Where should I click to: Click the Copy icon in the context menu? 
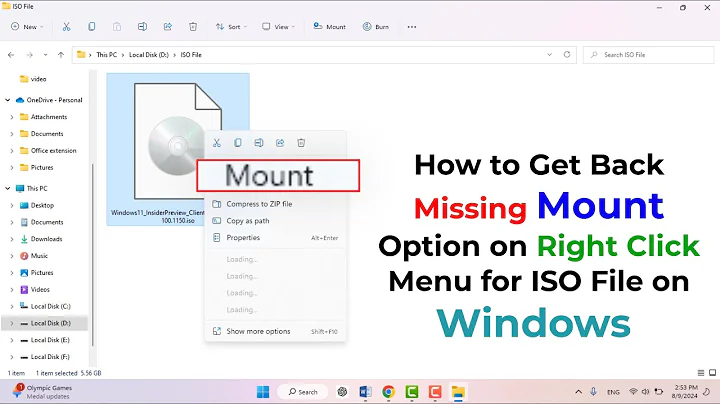coord(238,143)
